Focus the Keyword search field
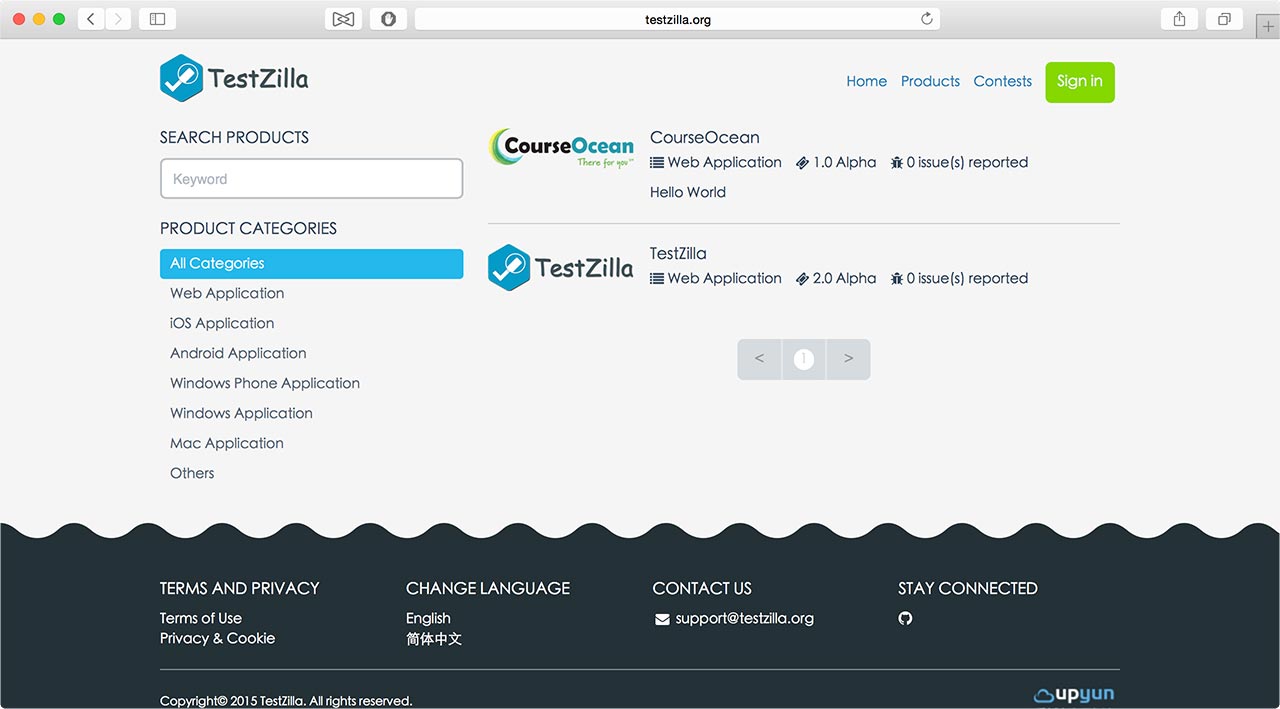The height and width of the screenshot is (709, 1280). [311, 179]
